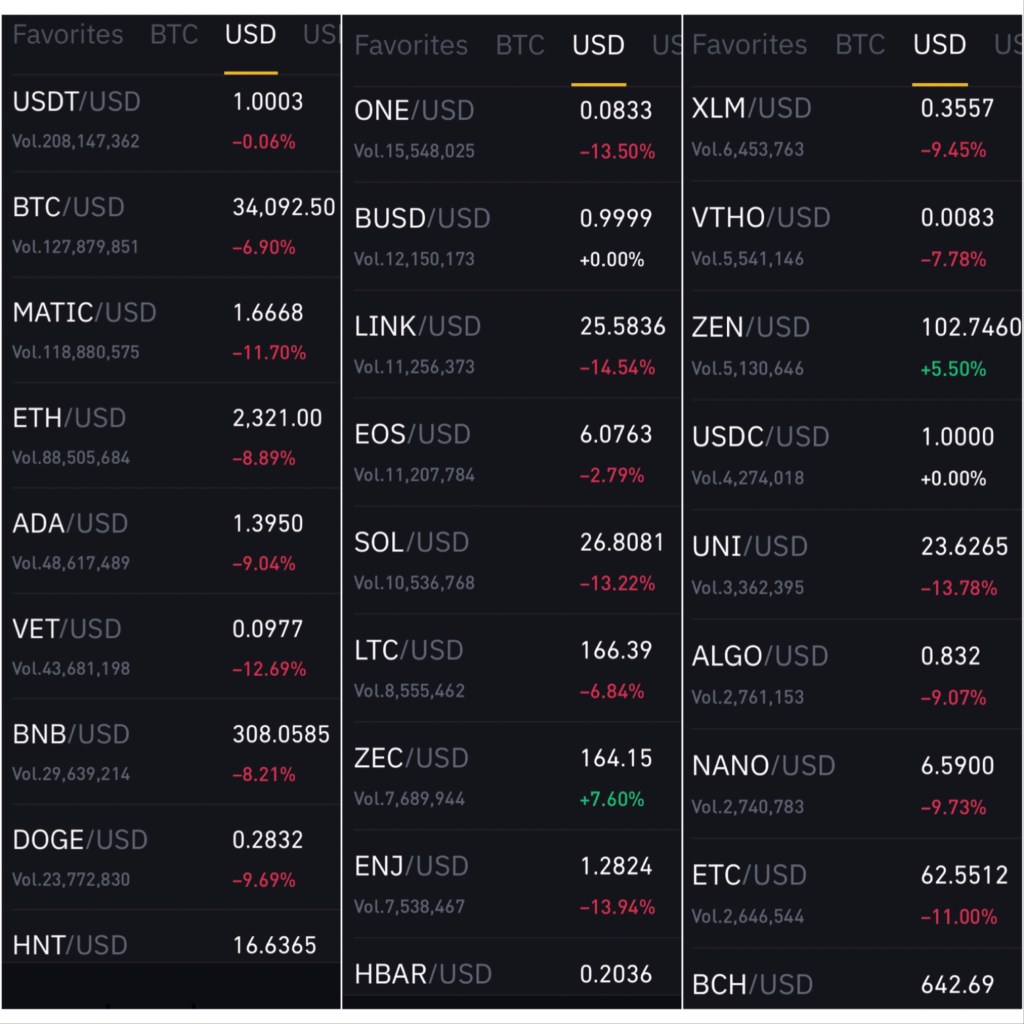This screenshot has width=1024, height=1024.
Task: Click the +7.60% change on ZEC/USD
Action: (x=612, y=799)
